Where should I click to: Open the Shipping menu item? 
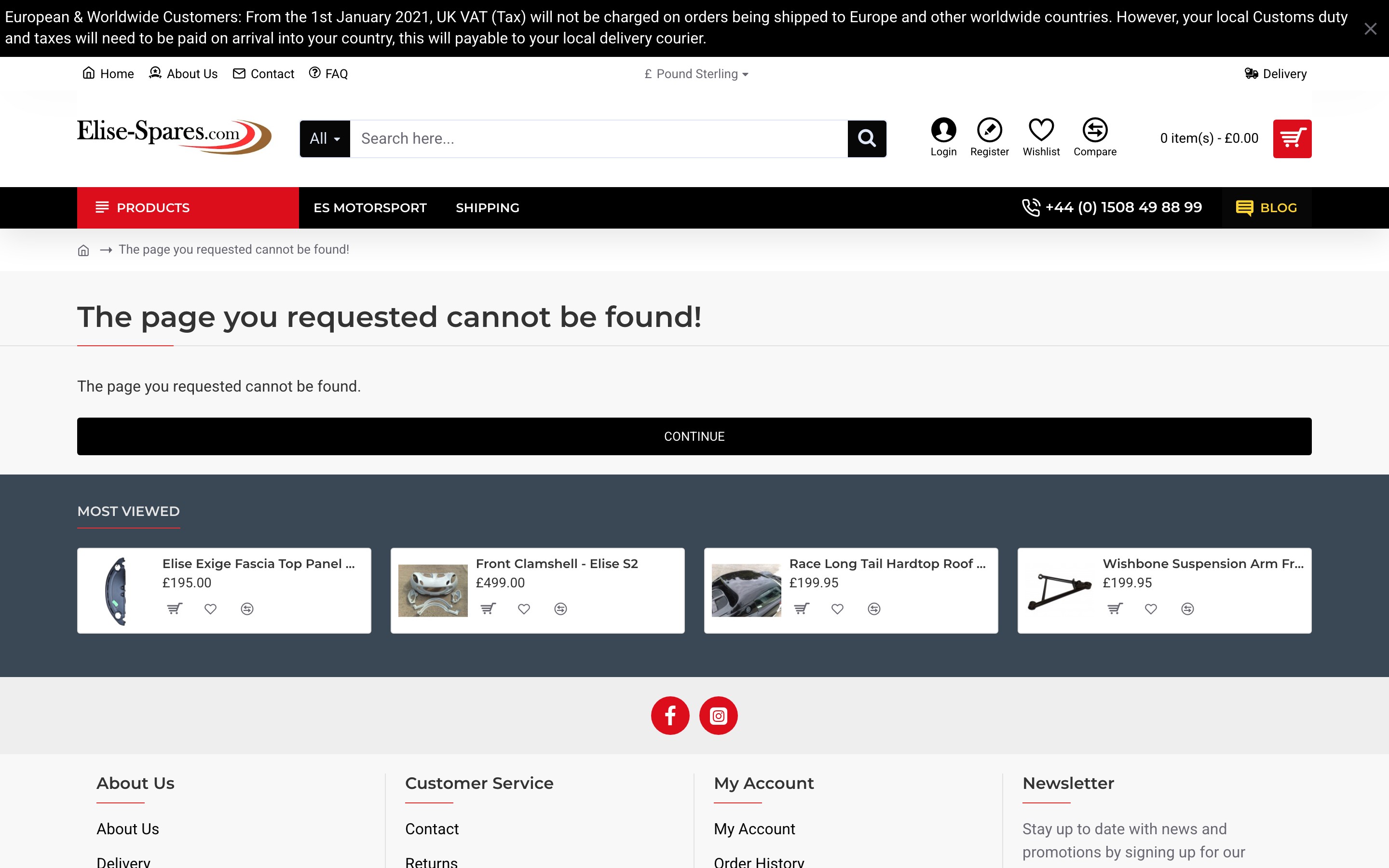click(487, 207)
